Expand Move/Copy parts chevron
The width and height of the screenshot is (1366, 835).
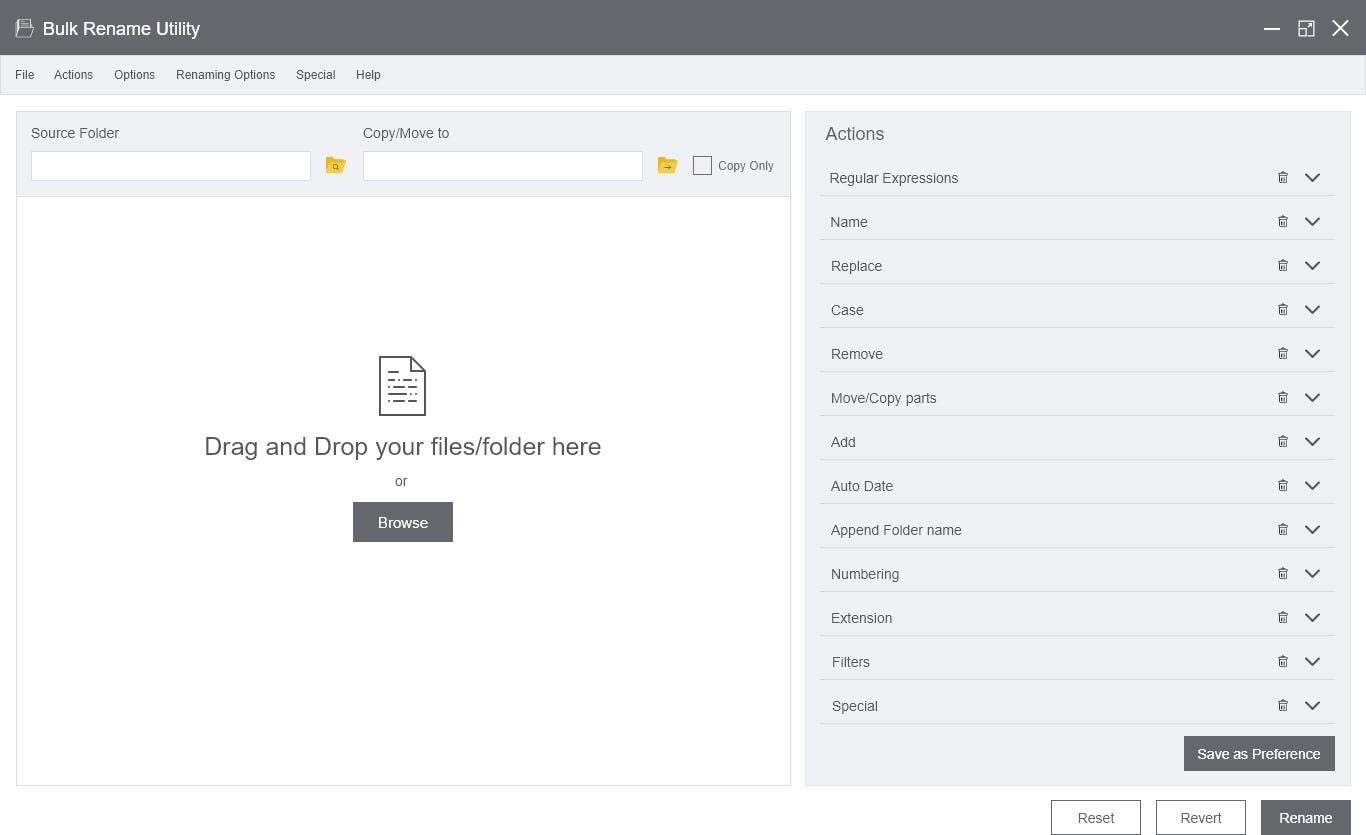coord(1313,397)
